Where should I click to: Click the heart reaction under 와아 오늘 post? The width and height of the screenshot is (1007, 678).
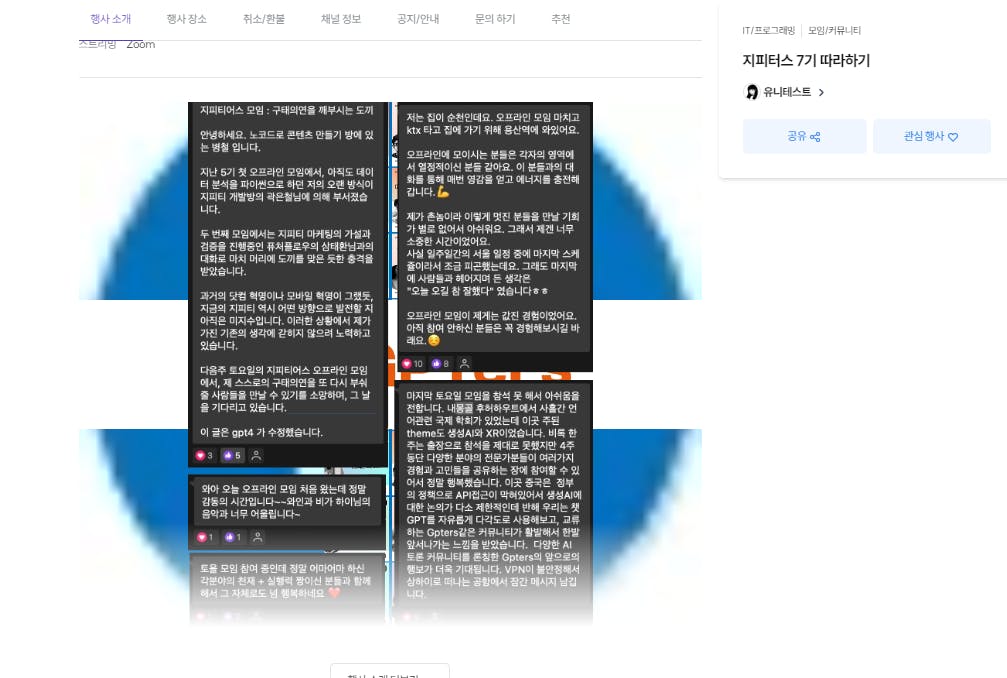[205, 537]
